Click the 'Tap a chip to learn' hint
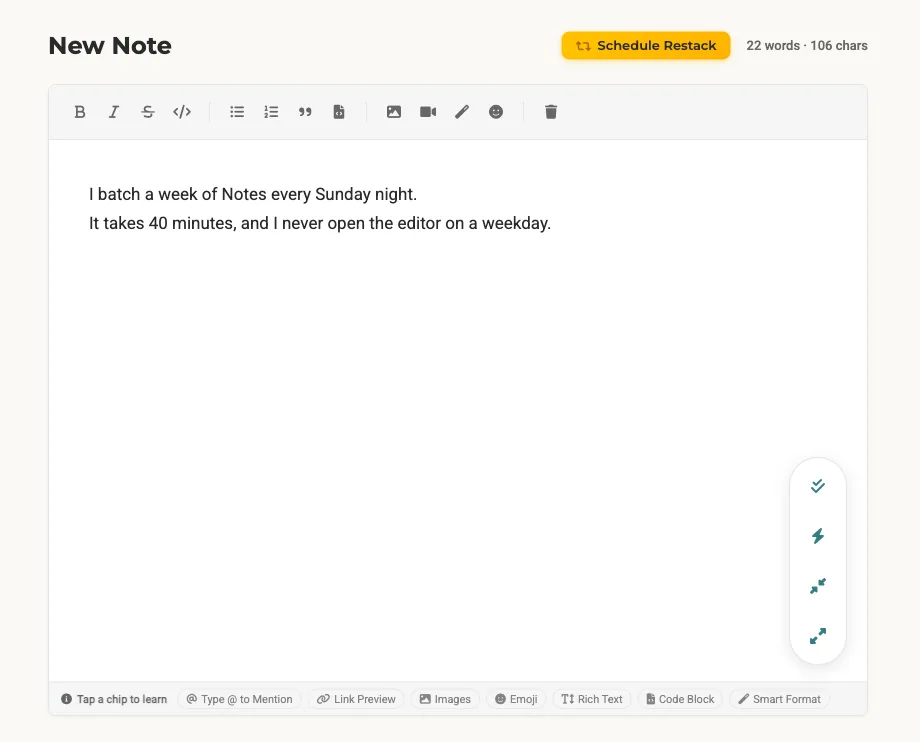The image size is (920, 742). point(114,699)
